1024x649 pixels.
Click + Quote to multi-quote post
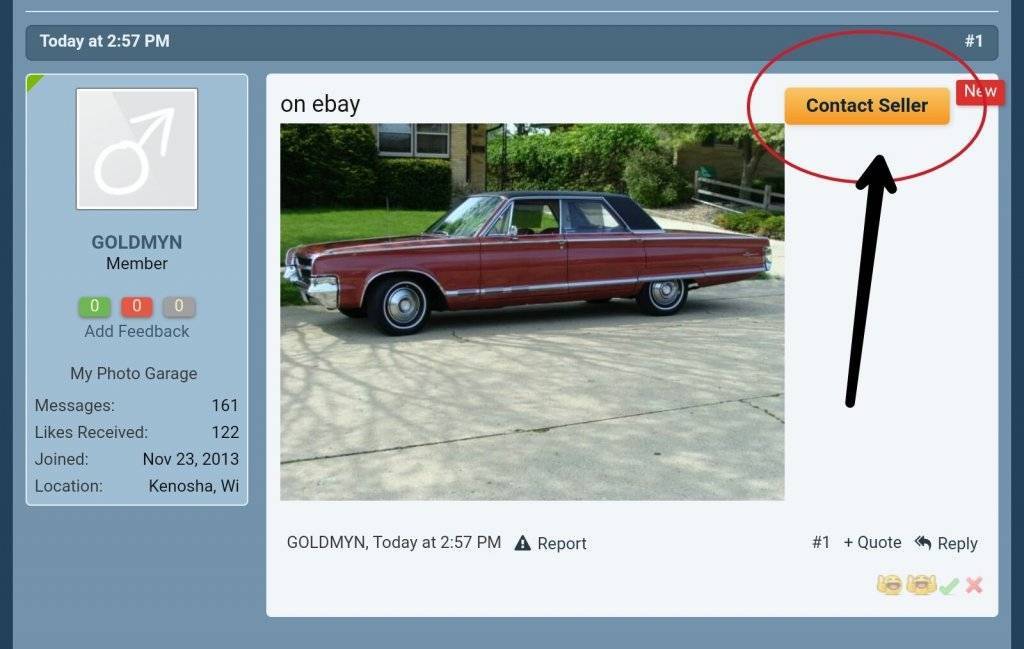tap(872, 543)
